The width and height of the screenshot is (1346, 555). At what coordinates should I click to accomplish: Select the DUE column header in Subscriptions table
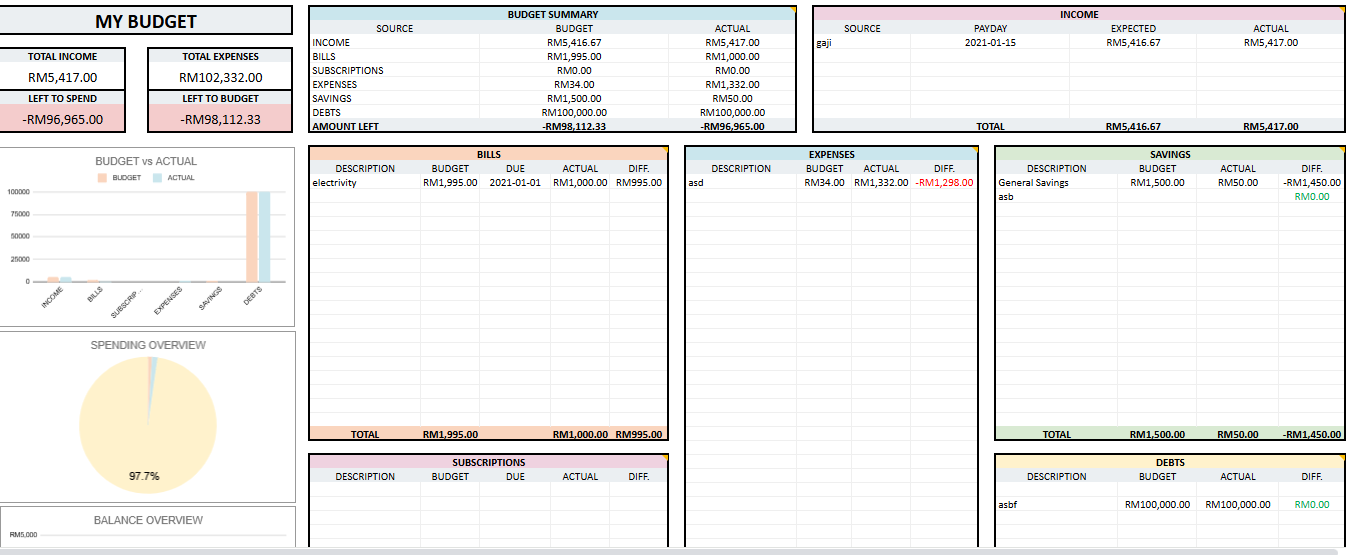(x=515, y=477)
